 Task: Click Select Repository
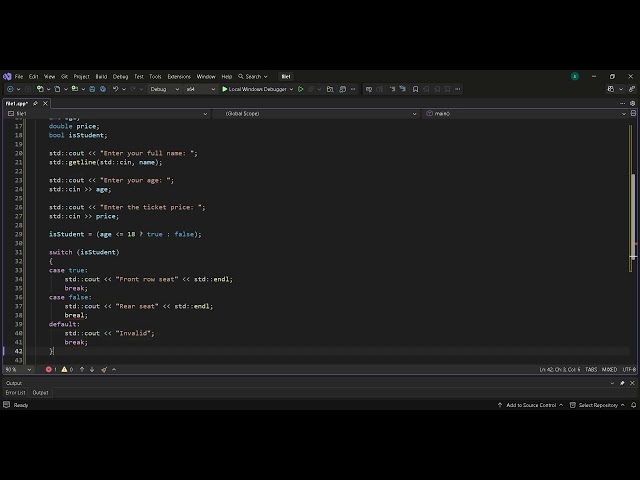coord(598,405)
